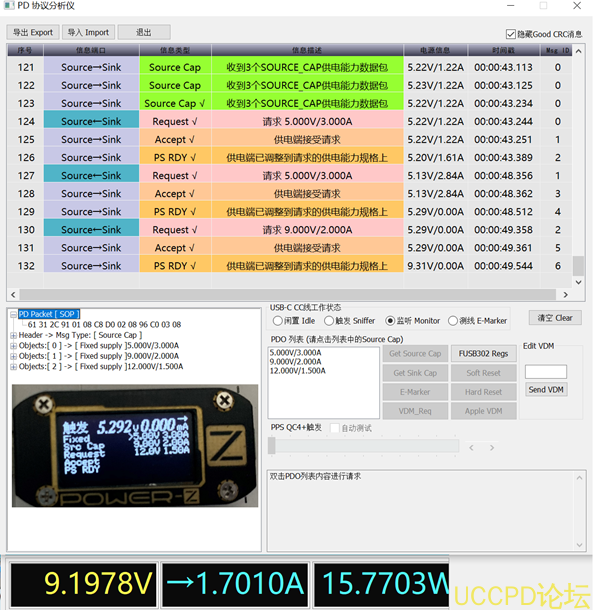594x610 pixels.
Task: Click the PD analyzer title bar app icon
Action: [9, 5]
